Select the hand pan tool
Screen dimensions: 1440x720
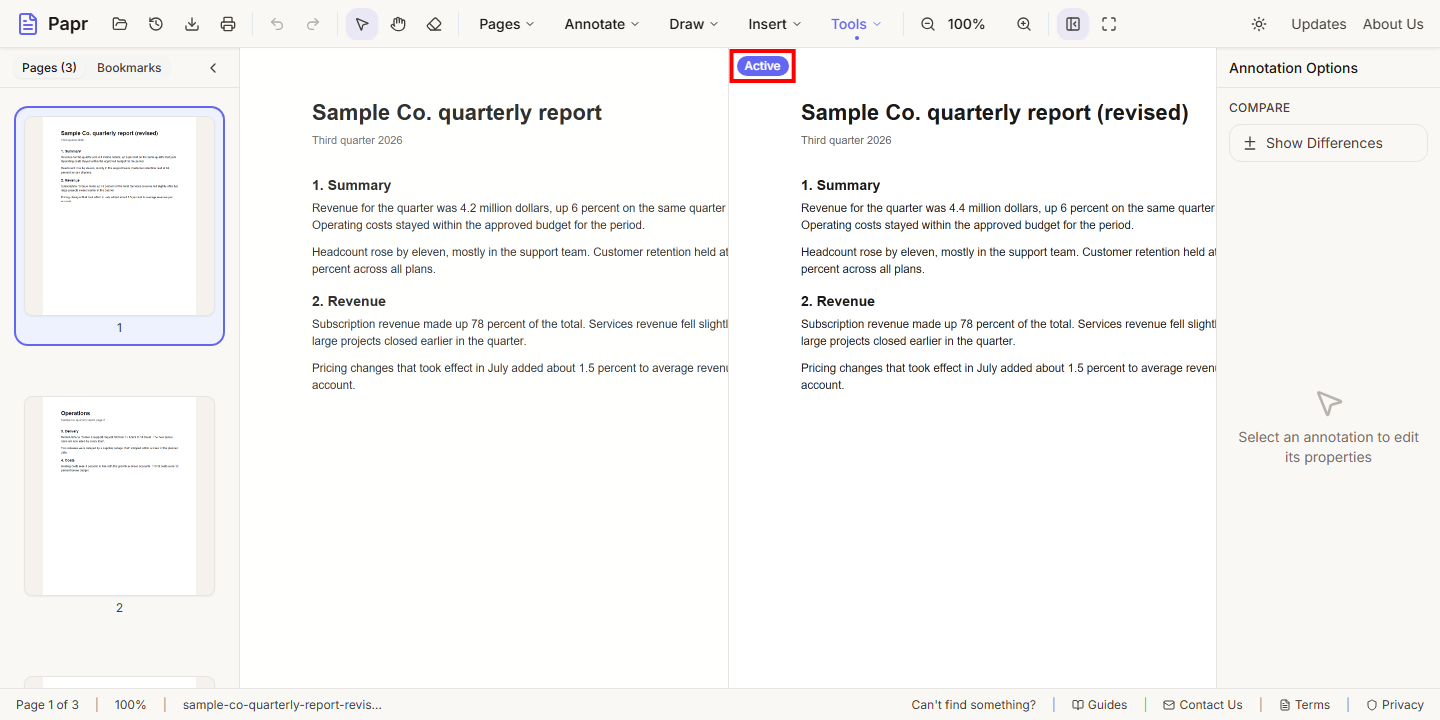(398, 24)
